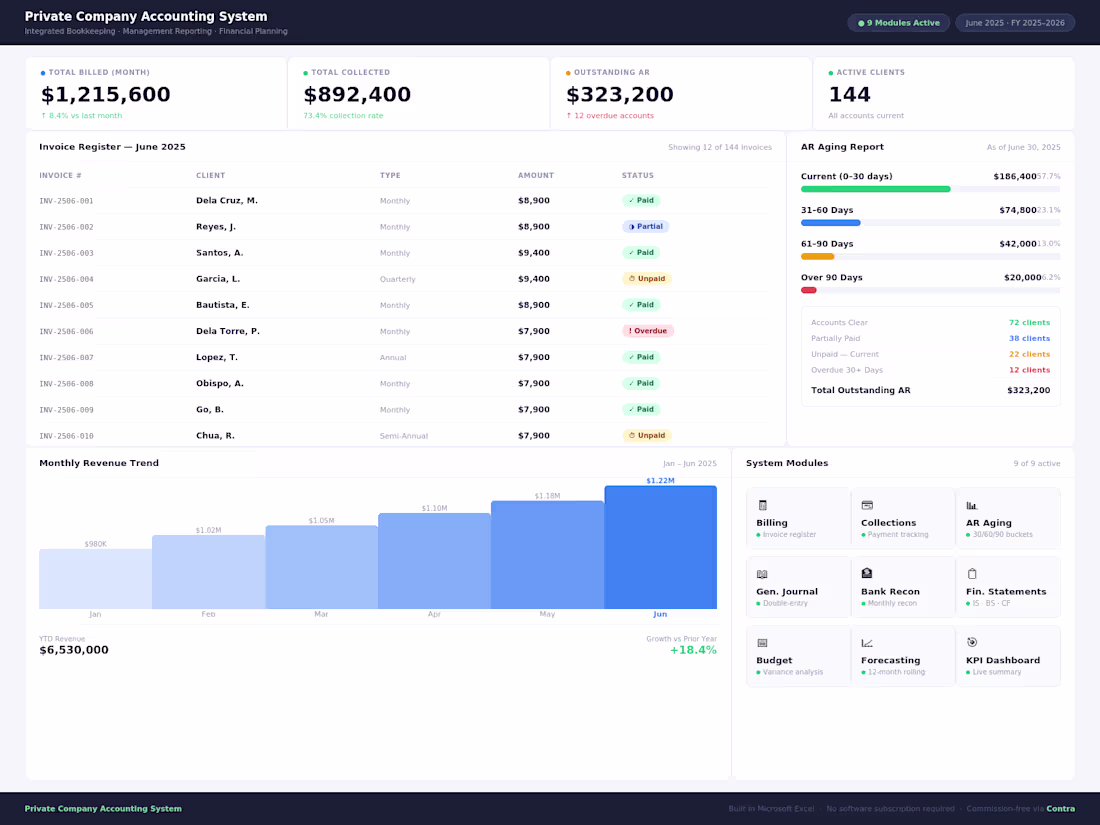Open the Forecasting line-chart icon
The image size is (1100, 825).
tap(867, 643)
